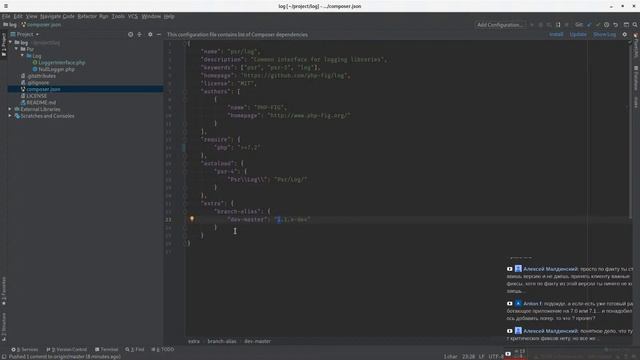This screenshot has height=360, width=640.
Task: Open Project panel settings gear
Action: click(x=150, y=35)
